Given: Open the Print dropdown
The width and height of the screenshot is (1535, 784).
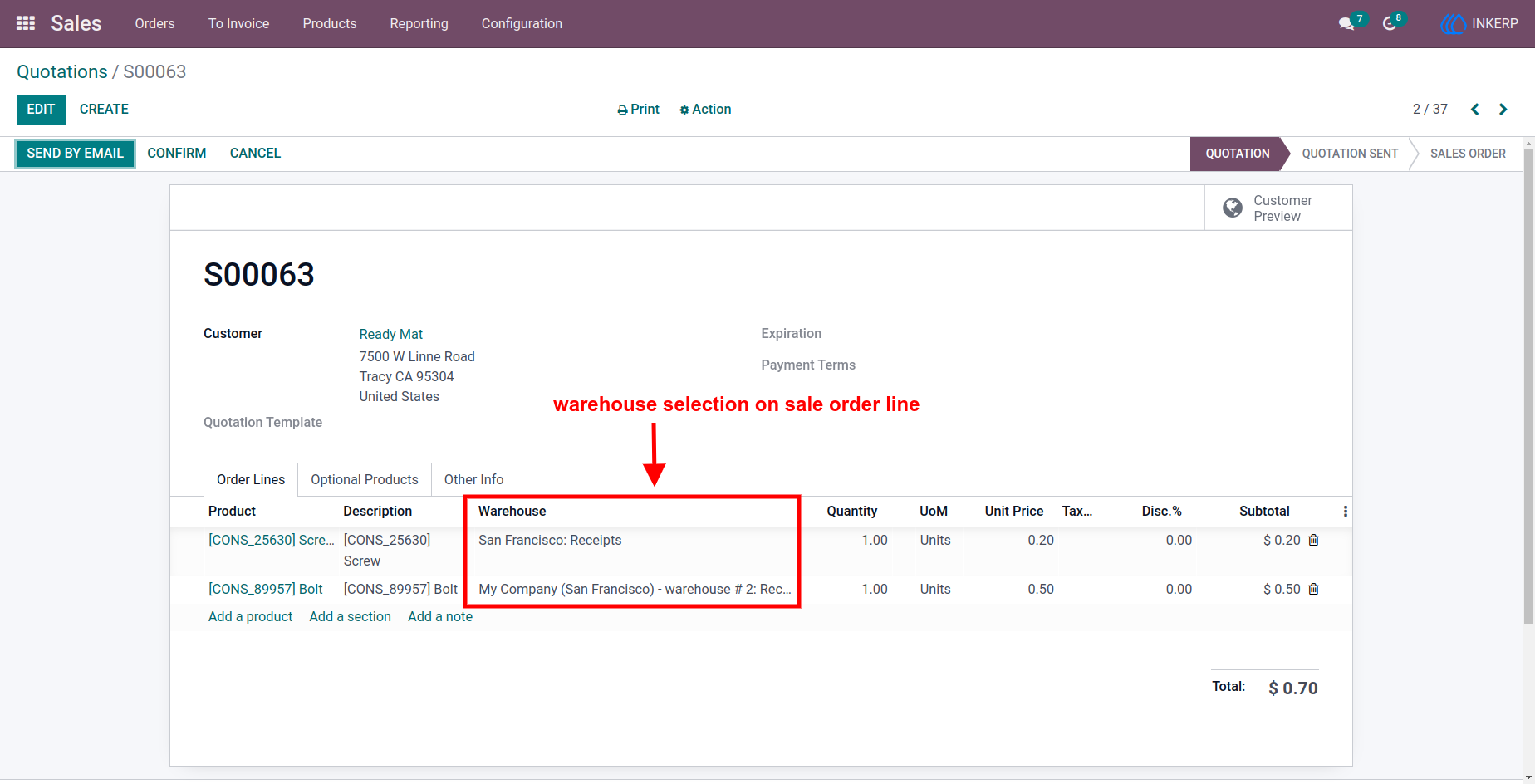Looking at the screenshot, I should click(x=638, y=109).
